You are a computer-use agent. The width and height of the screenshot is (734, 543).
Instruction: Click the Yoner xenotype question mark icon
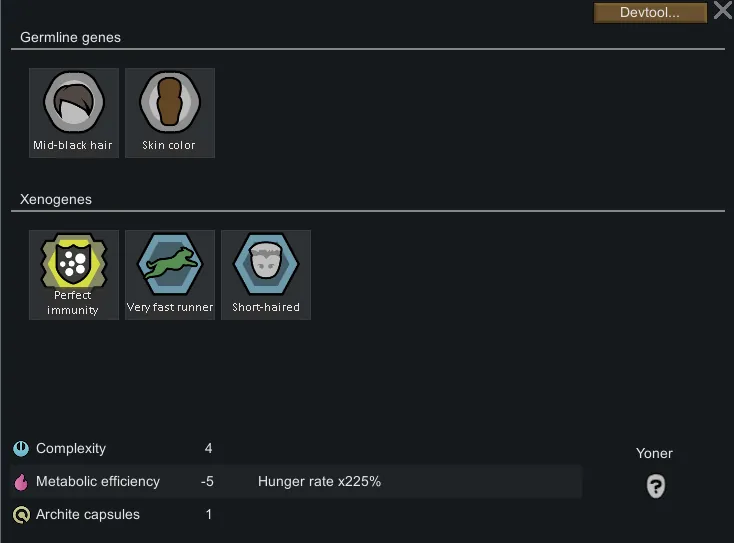coord(655,486)
